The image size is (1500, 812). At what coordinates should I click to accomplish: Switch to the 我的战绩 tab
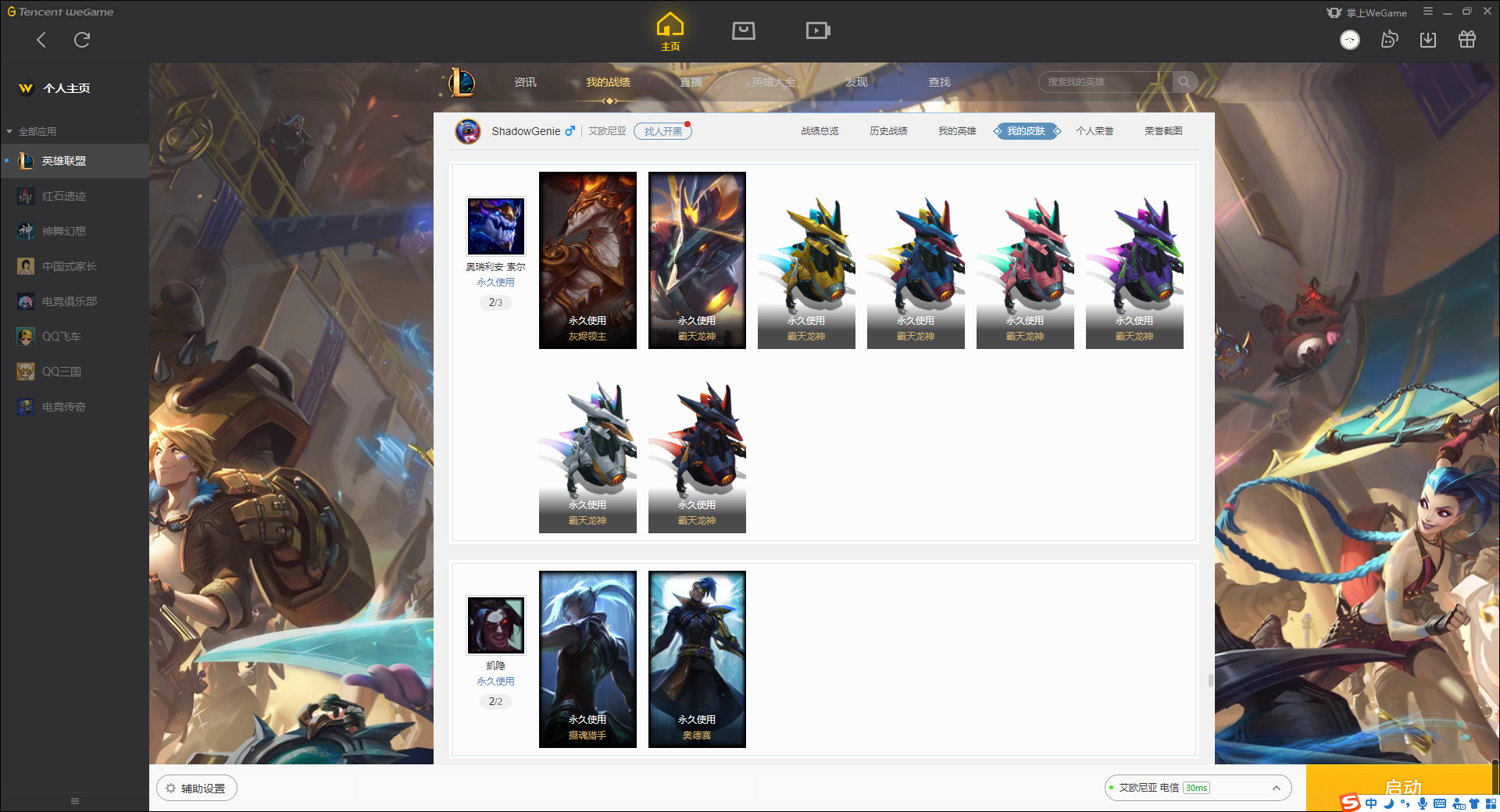[x=608, y=82]
